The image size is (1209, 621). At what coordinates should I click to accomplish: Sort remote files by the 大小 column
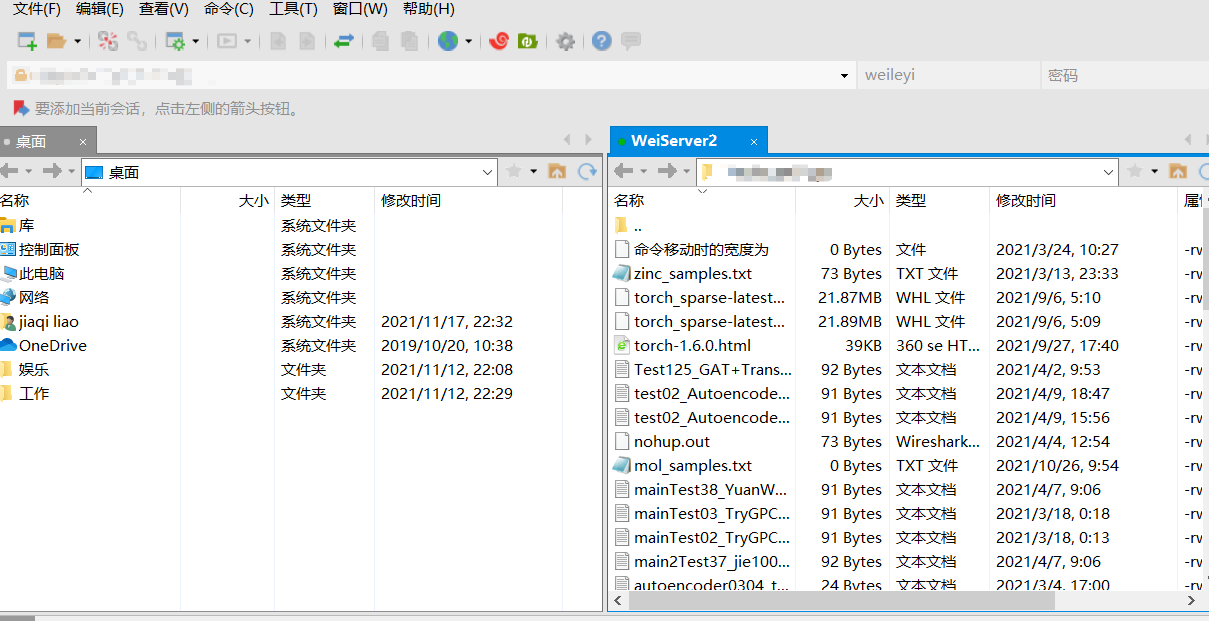(868, 200)
